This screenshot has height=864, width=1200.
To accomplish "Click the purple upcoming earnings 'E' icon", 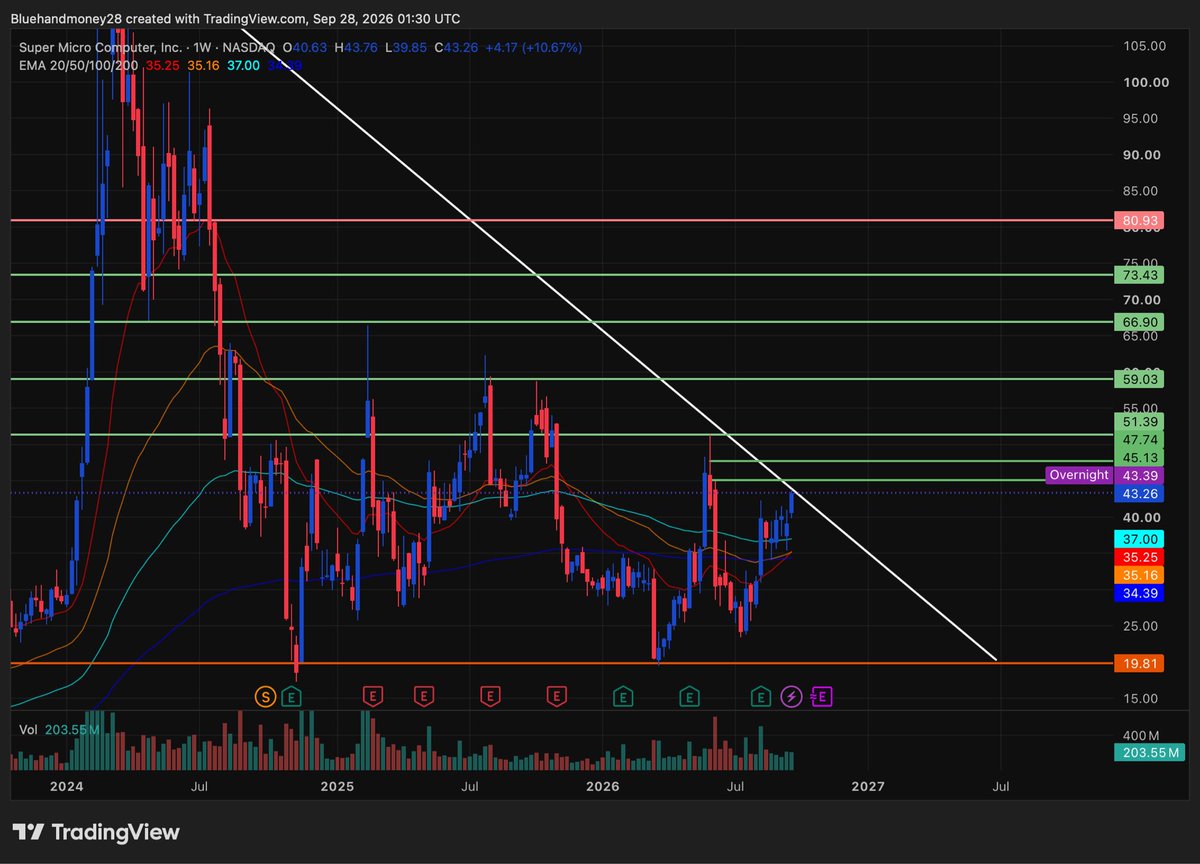I will pyautogui.click(x=824, y=695).
